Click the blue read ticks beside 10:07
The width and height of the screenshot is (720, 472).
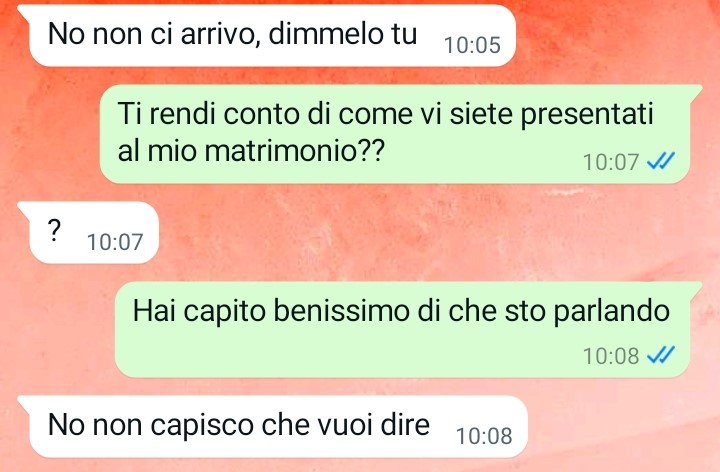click(660, 161)
